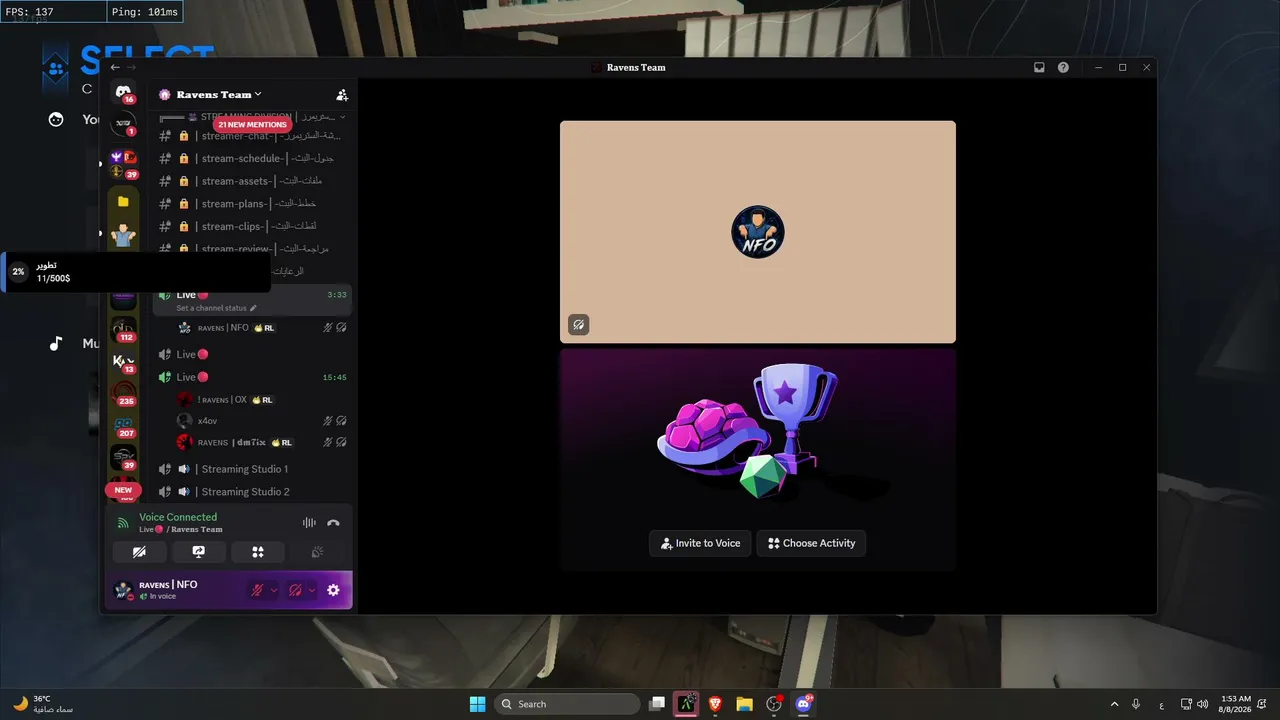Click the NEW servers indicator pill
Screen dimensions: 1280x720
click(123, 490)
